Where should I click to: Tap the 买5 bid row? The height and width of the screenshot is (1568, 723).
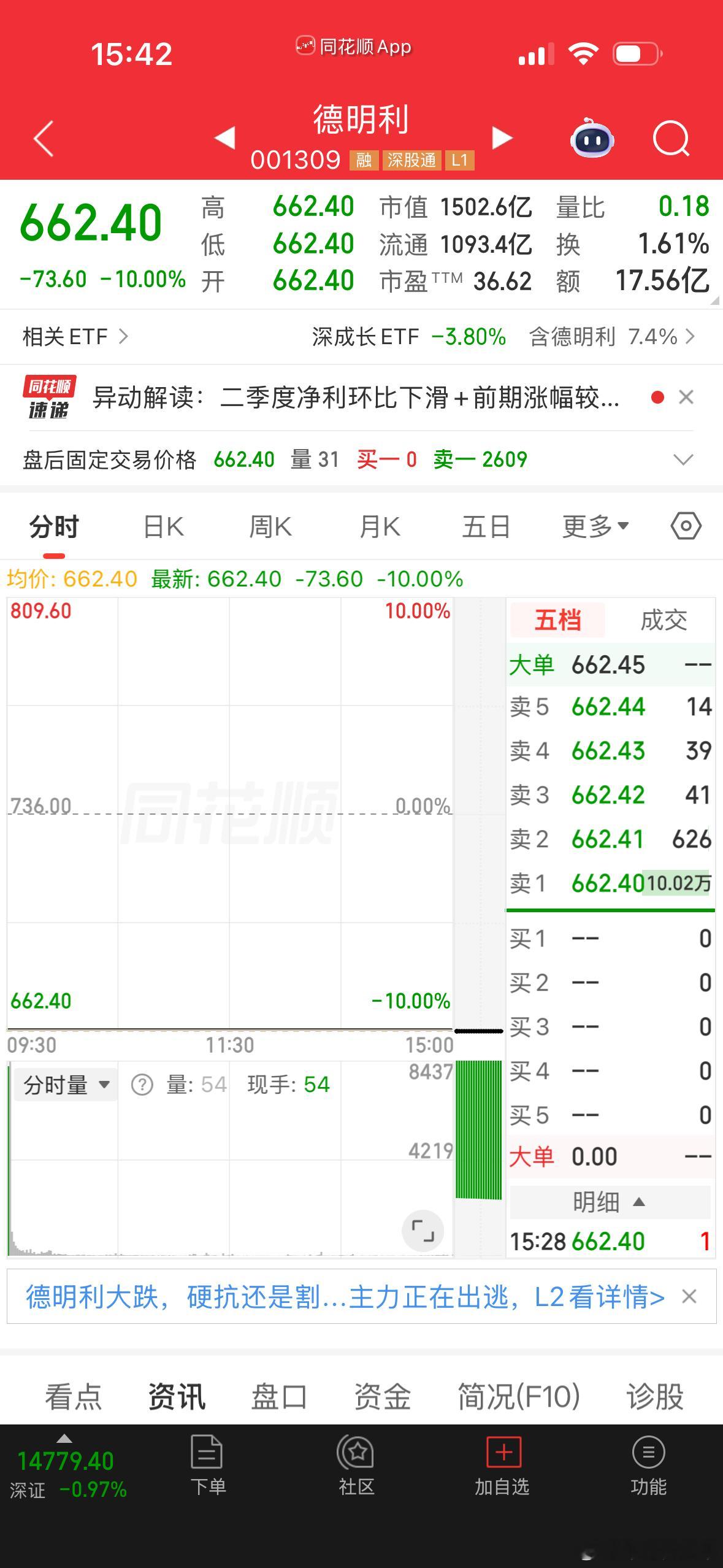pyautogui.click(x=611, y=1115)
